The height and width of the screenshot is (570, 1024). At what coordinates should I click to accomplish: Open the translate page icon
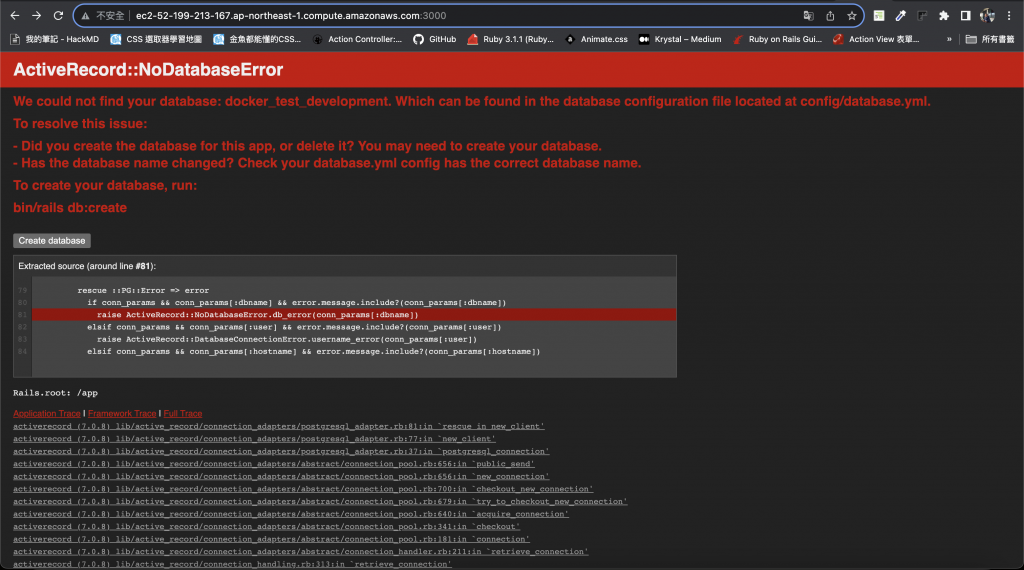808,16
